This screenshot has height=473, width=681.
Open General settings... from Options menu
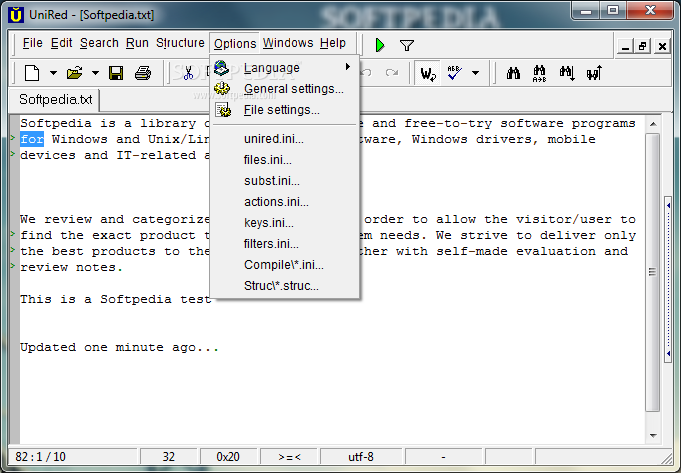point(284,89)
